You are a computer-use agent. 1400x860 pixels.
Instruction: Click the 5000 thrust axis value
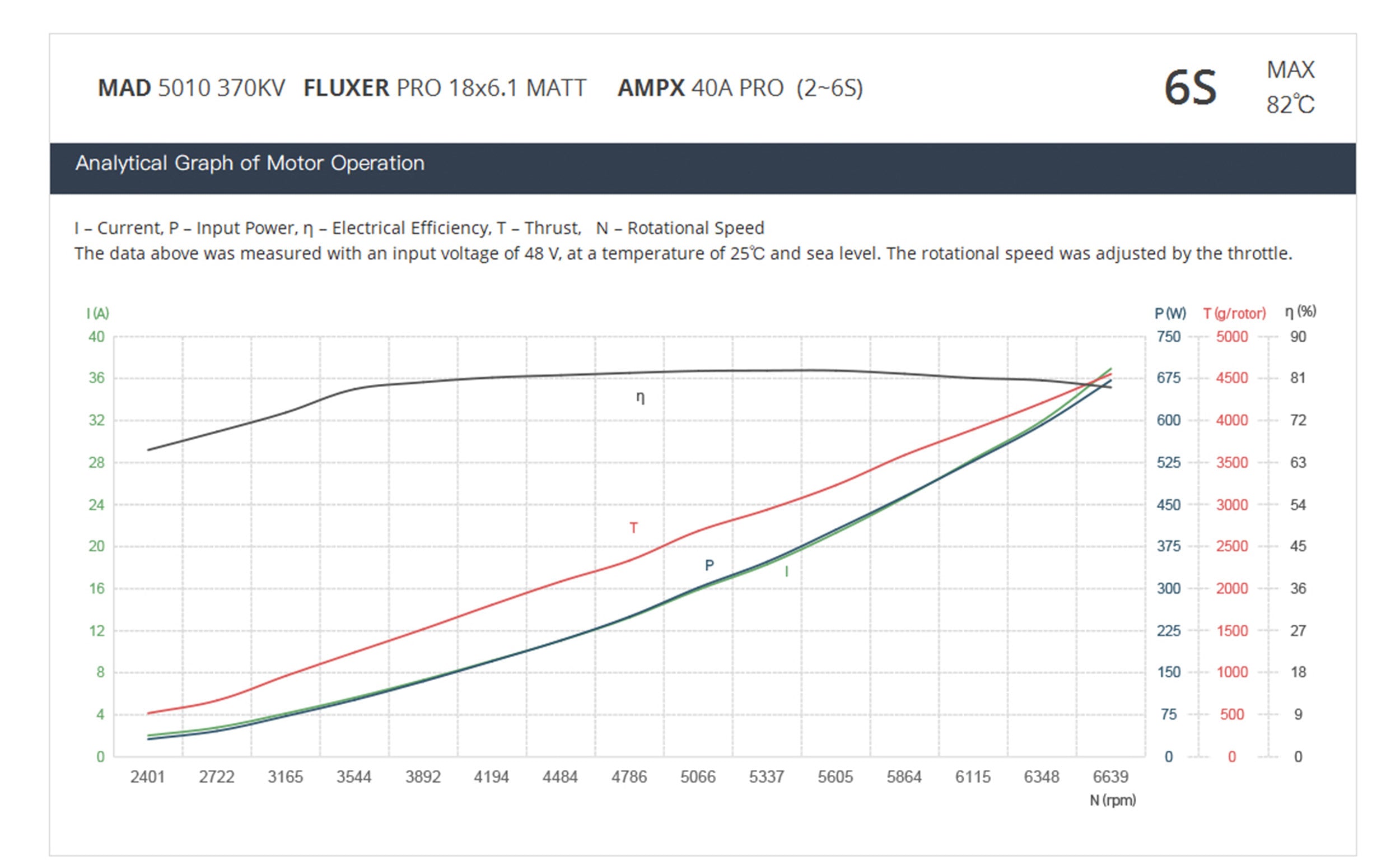pos(1232,337)
